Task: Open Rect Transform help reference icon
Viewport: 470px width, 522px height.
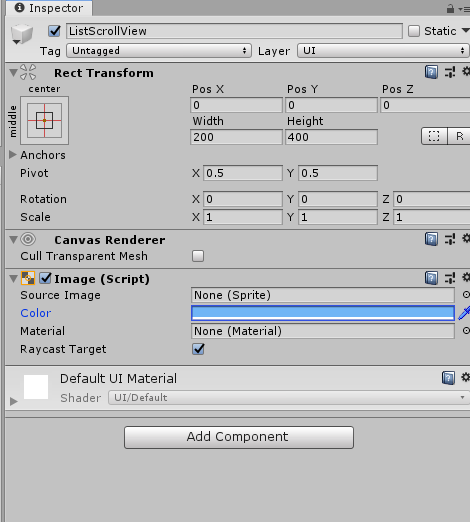Action: click(431, 72)
